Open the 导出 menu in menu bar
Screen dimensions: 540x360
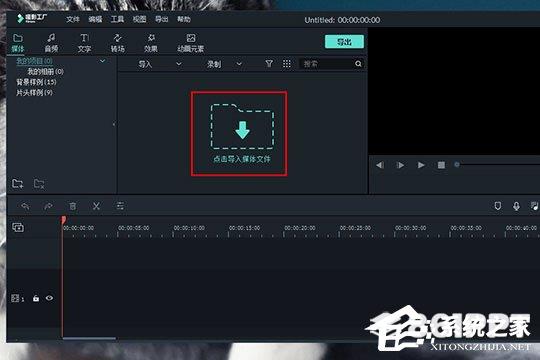coord(161,19)
